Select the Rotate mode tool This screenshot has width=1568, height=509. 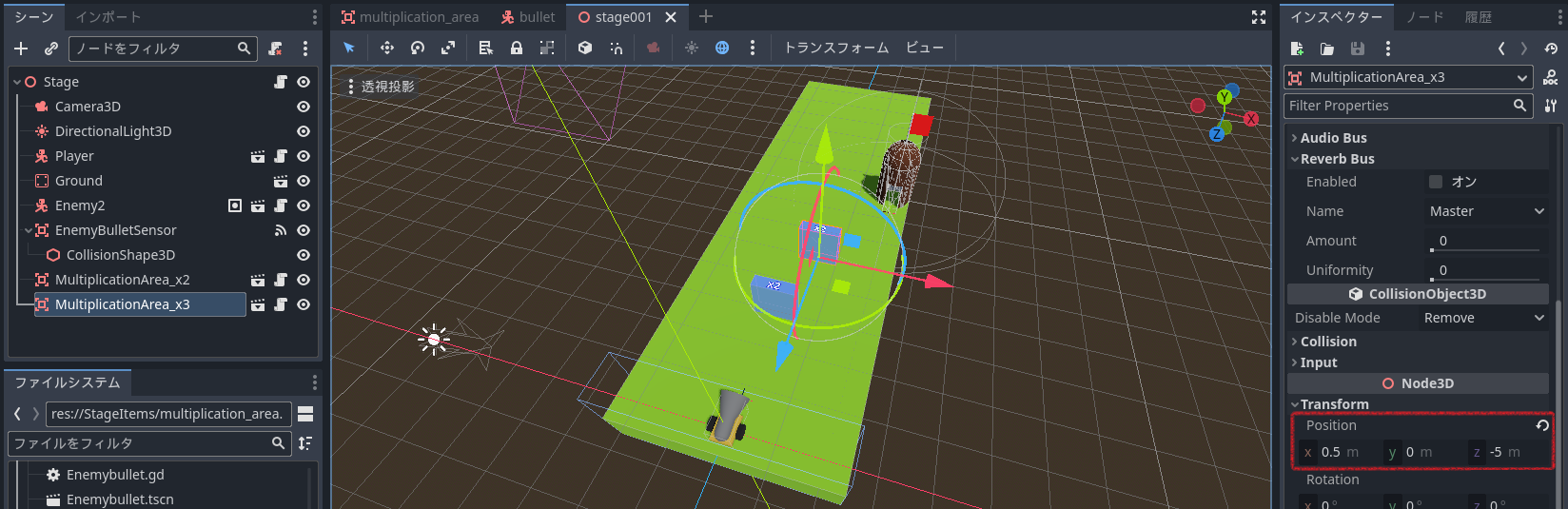point(418,48)
